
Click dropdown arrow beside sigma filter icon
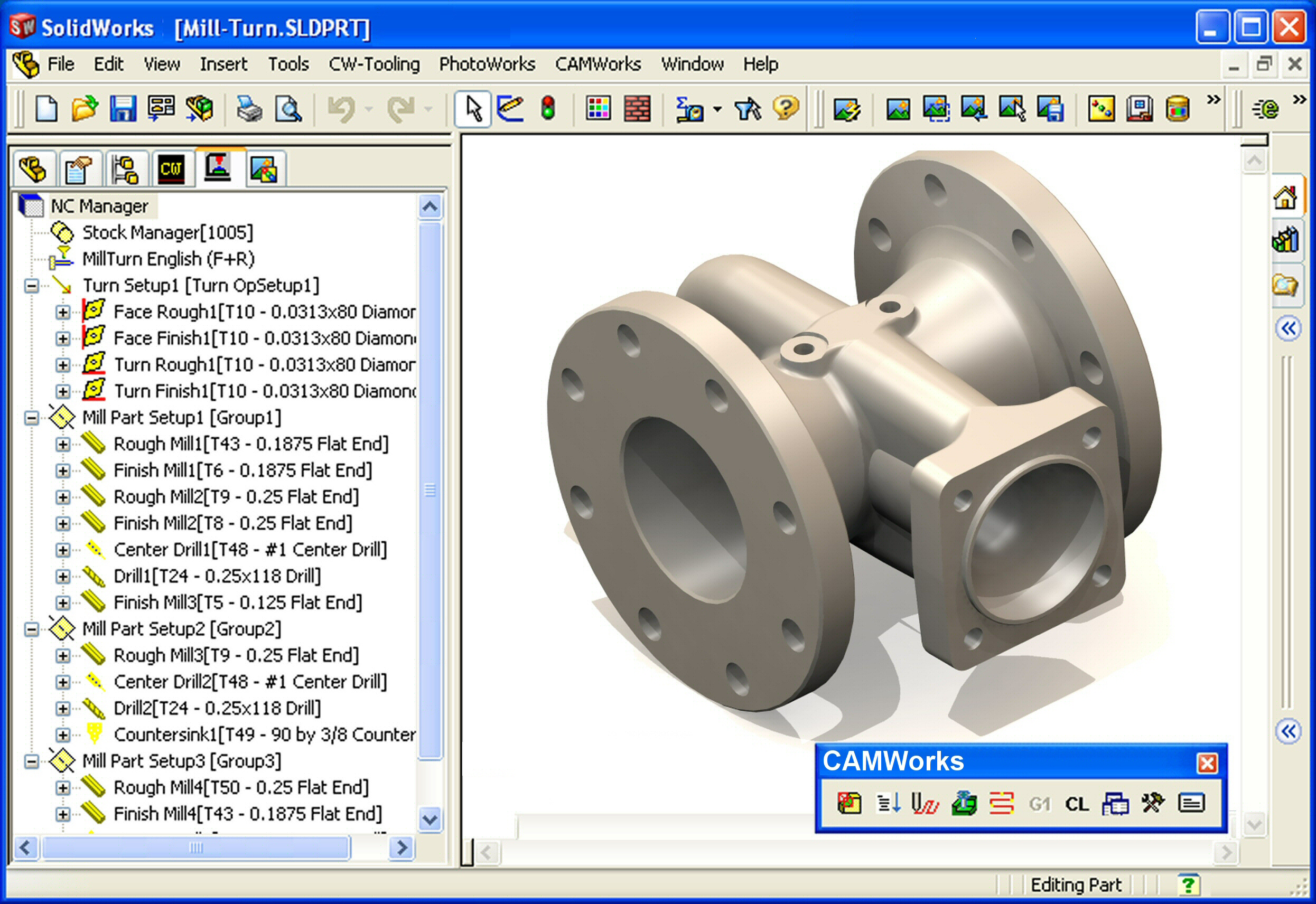717,108
